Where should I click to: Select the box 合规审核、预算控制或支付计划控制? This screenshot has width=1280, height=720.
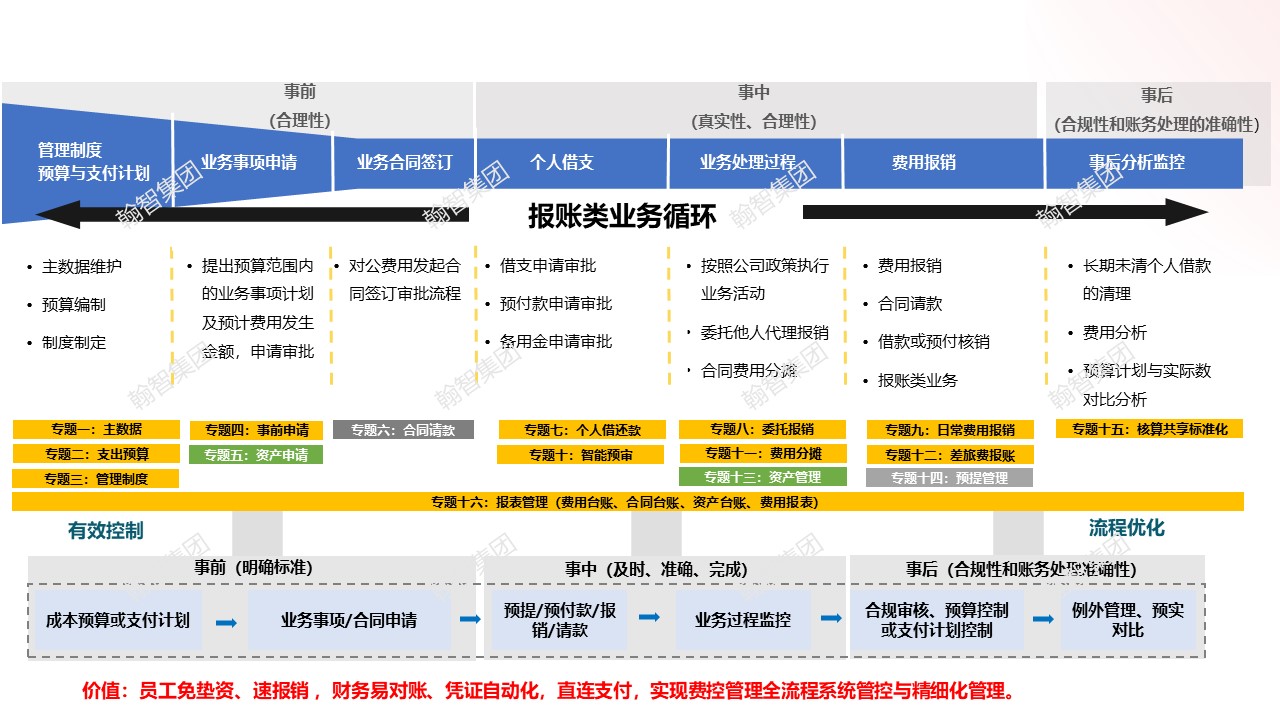coord(937,621)
